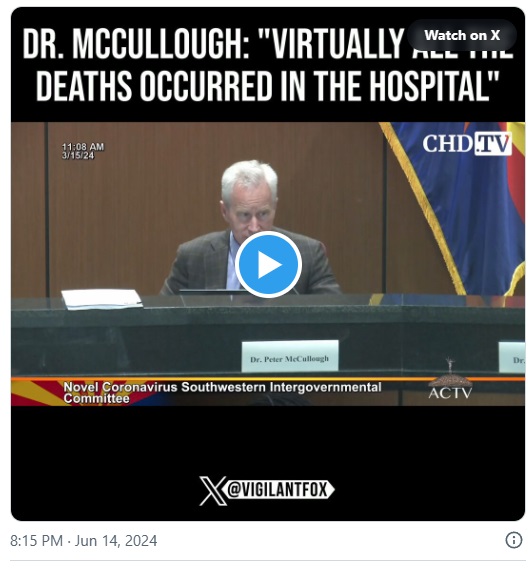Click the ACTV logo watermark

450,393
